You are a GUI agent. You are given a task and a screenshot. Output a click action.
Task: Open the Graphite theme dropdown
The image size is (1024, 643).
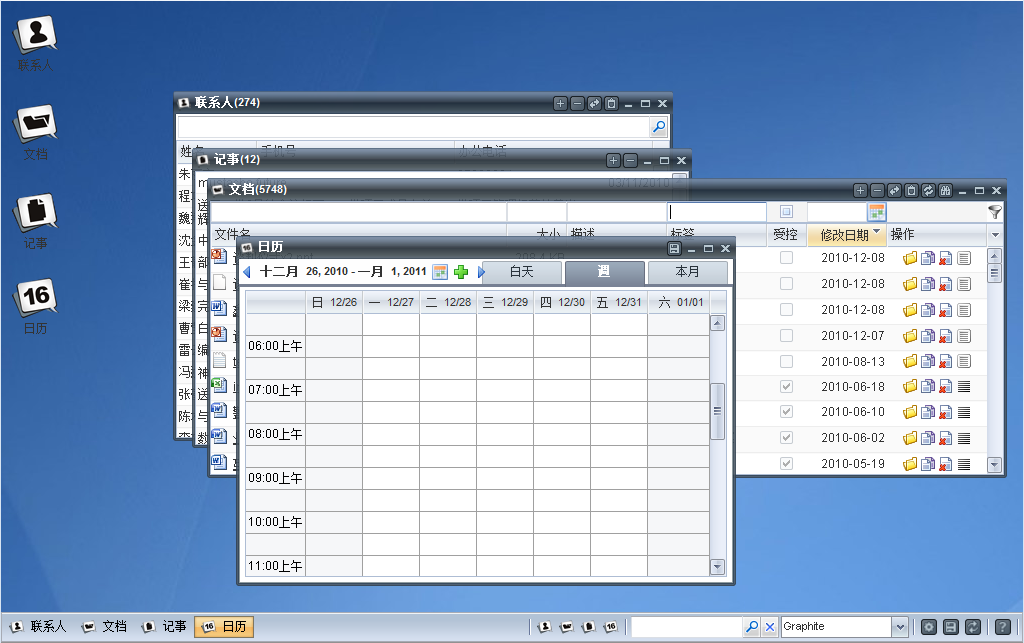click(x=900, y=627)
